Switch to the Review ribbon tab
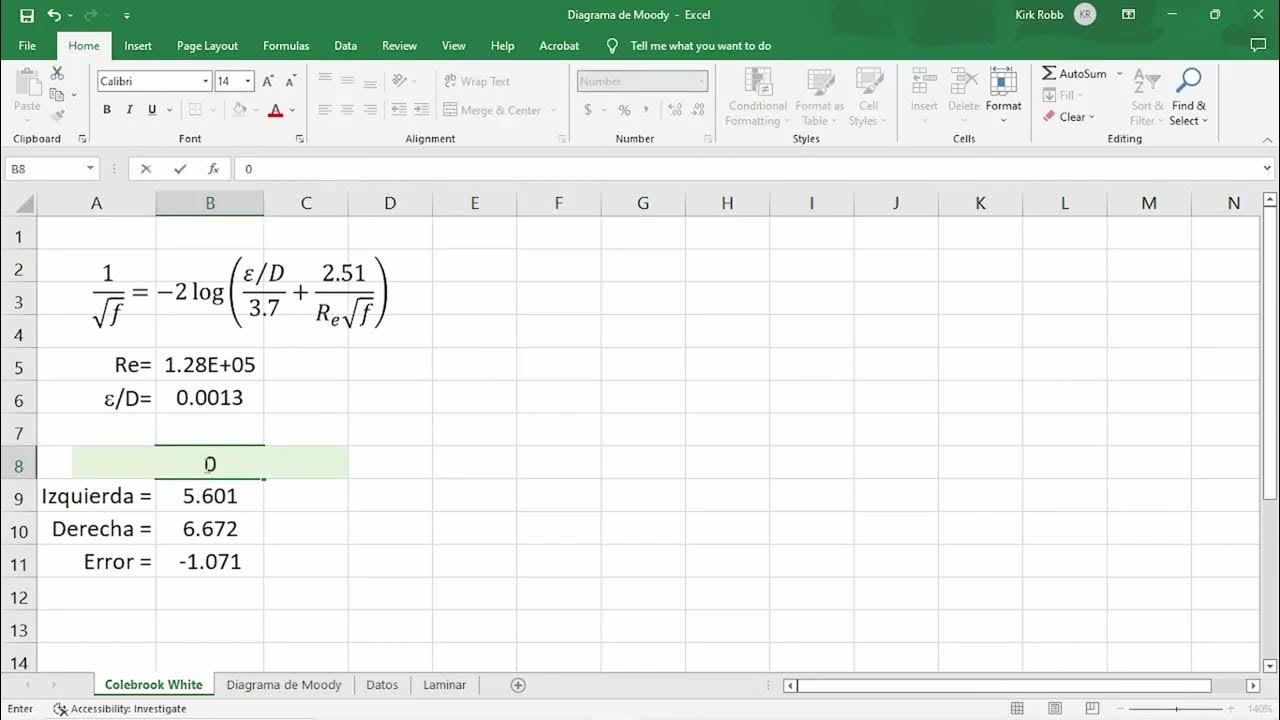 point(399,46)
